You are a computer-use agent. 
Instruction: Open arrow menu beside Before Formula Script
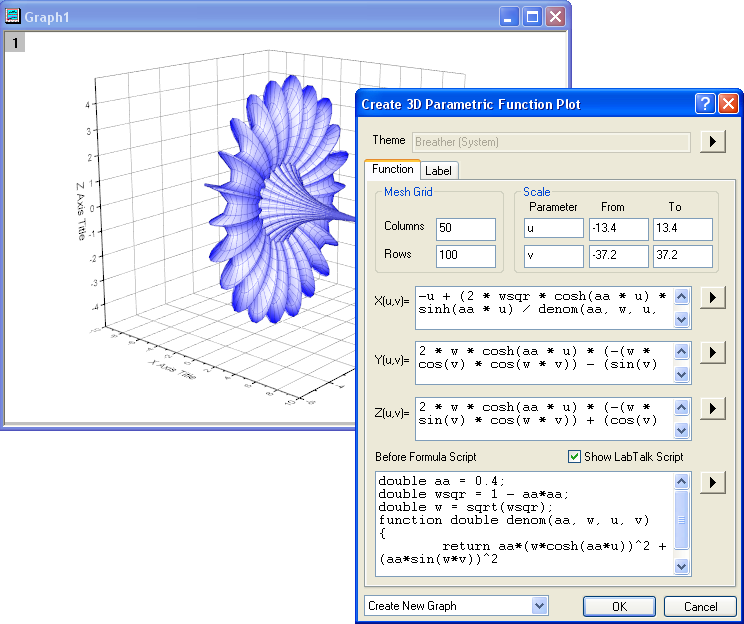[712, 483]
